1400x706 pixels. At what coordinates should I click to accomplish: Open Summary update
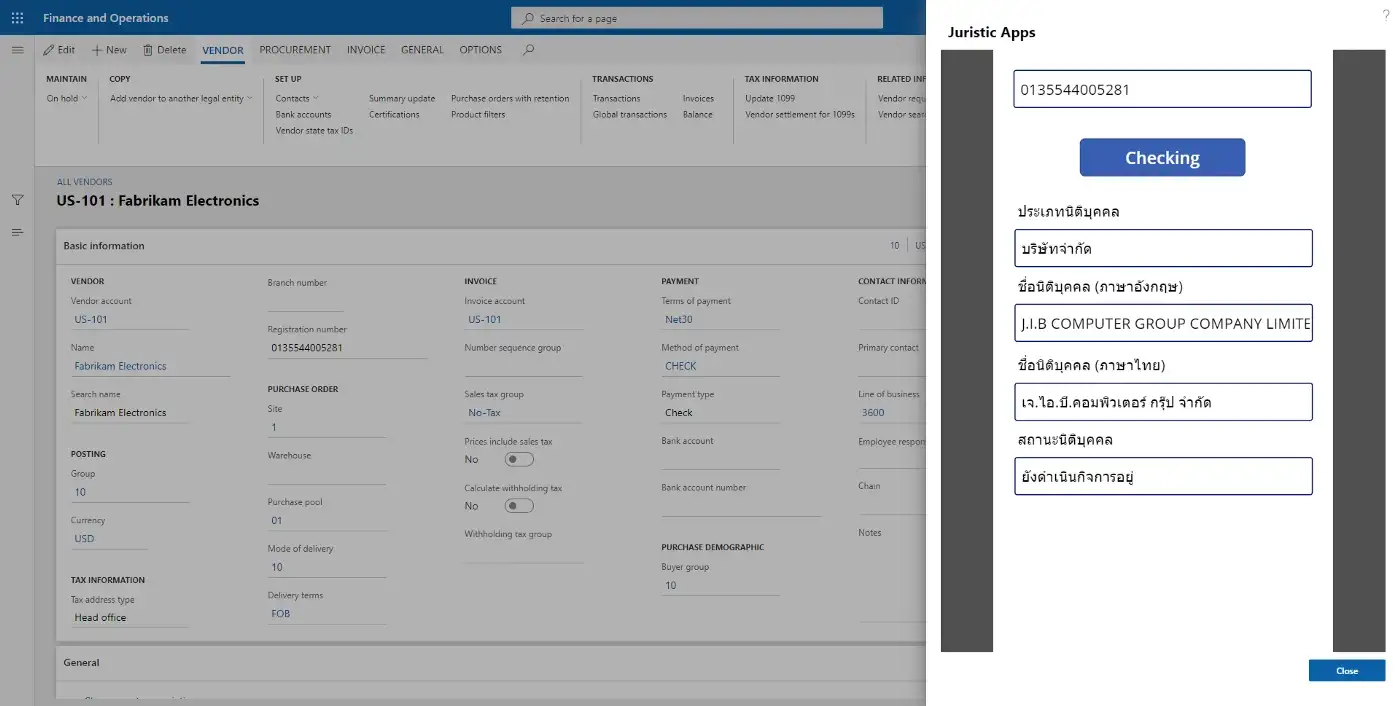tap(402, 98)
